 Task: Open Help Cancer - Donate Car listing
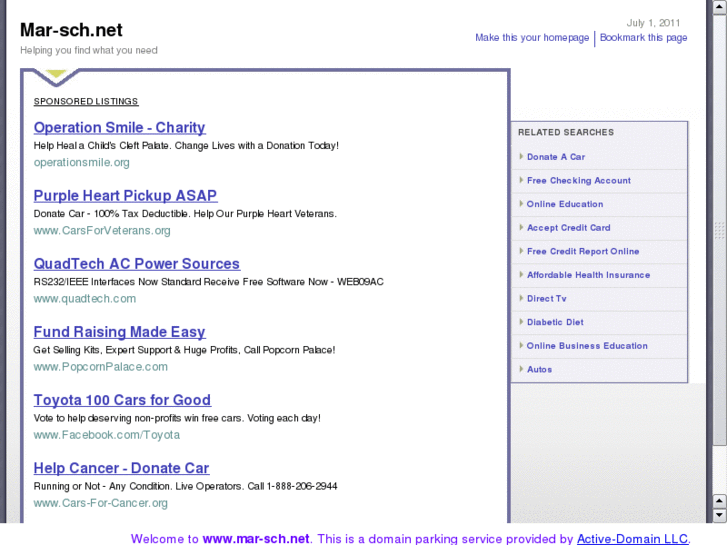(x=121, y=468)
